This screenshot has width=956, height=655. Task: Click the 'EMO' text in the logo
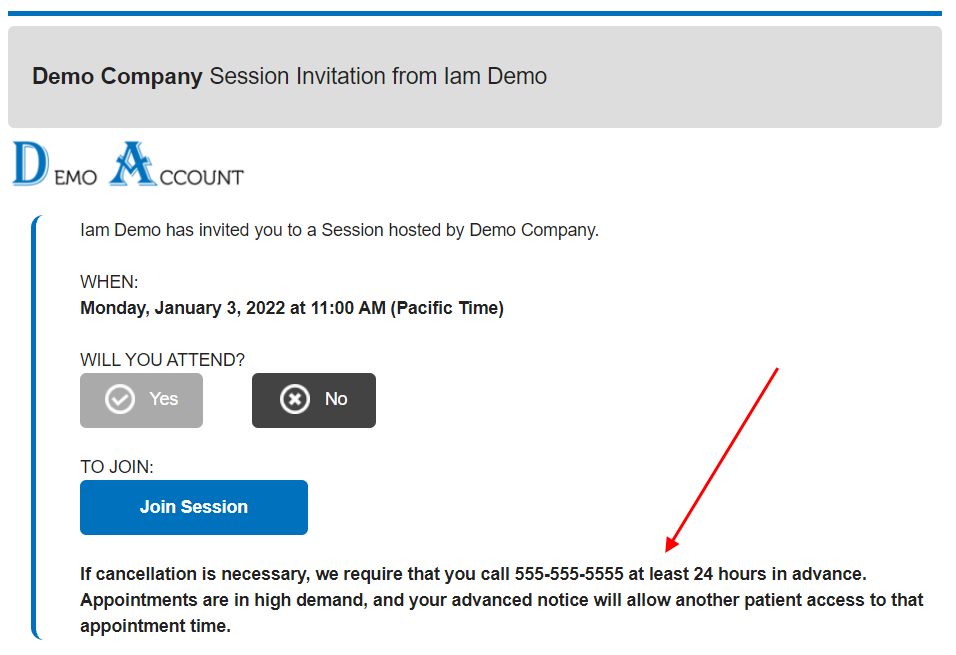pyautogui.click(x=75, y=178)
